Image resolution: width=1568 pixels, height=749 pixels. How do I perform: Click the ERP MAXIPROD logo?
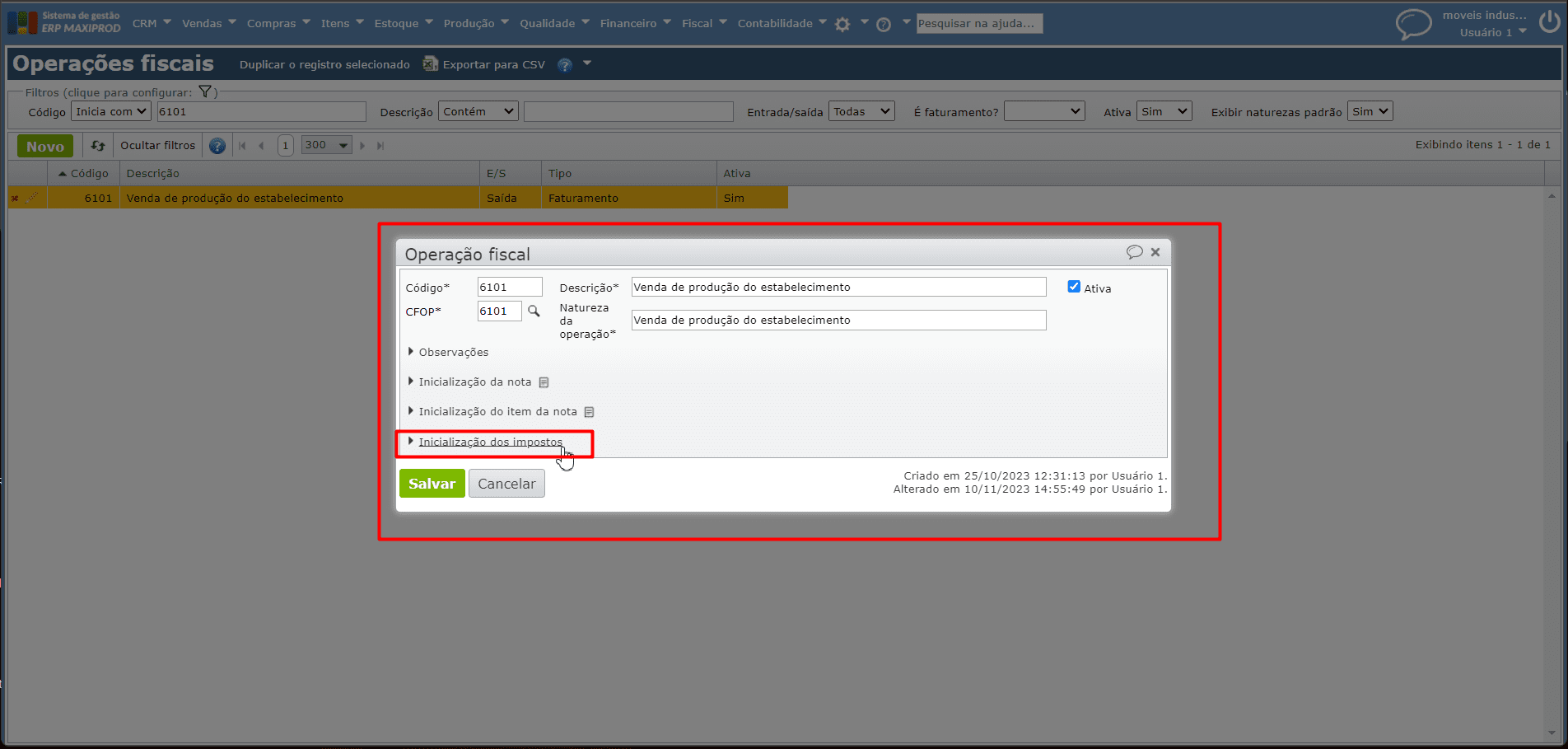pyautogui.click(x=64, y=22)
